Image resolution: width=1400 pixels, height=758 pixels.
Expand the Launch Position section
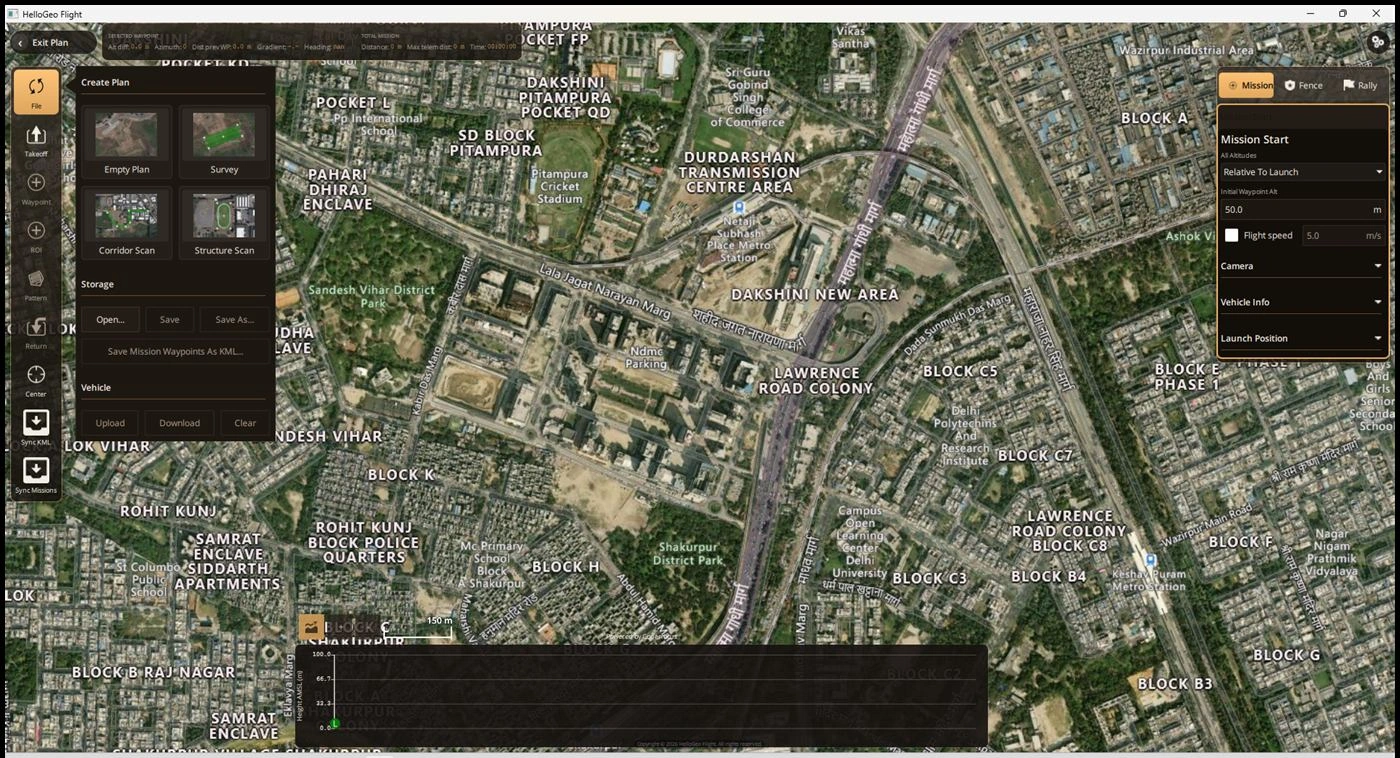(x=1302, y=338)
